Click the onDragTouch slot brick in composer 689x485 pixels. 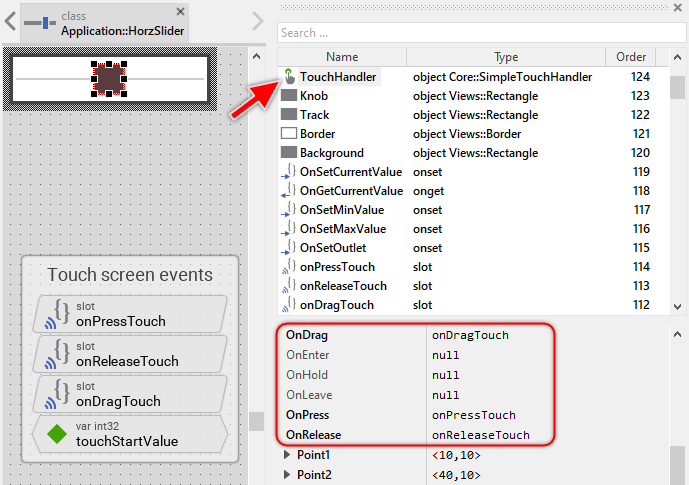pyautogui.click(x=130, y=394)
